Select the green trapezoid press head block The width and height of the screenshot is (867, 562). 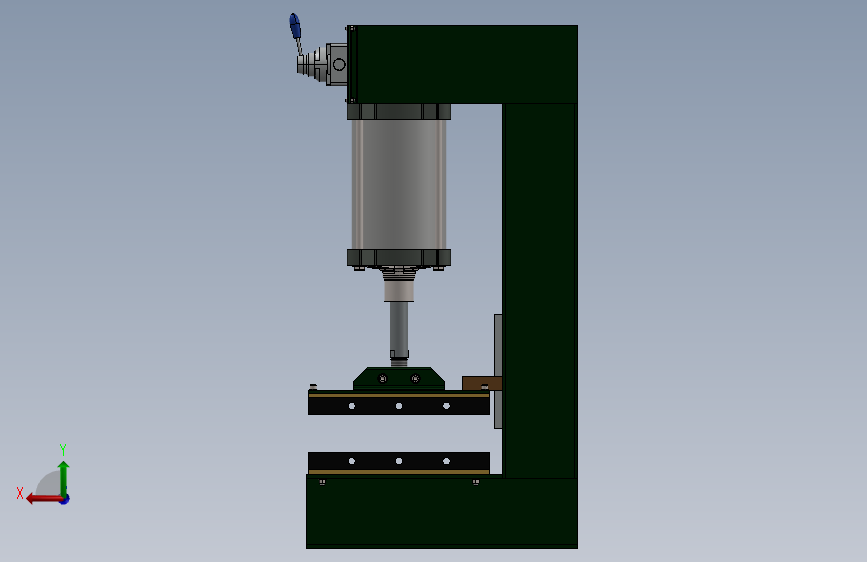399,379
